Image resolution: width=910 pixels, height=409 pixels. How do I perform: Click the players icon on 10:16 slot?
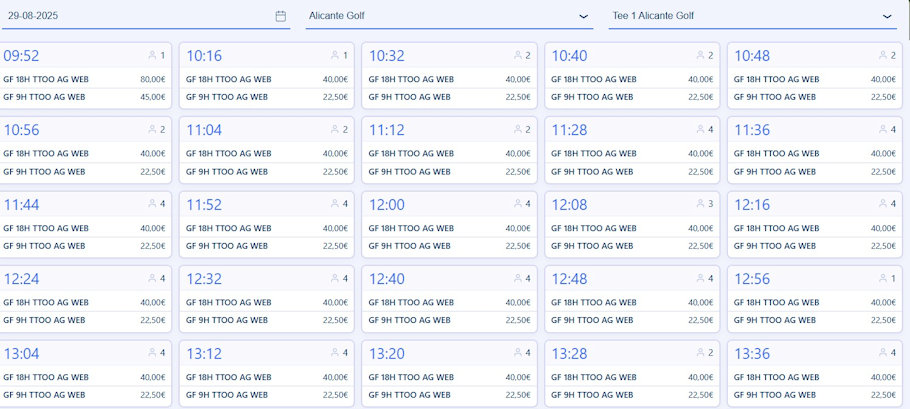point(335,56)
